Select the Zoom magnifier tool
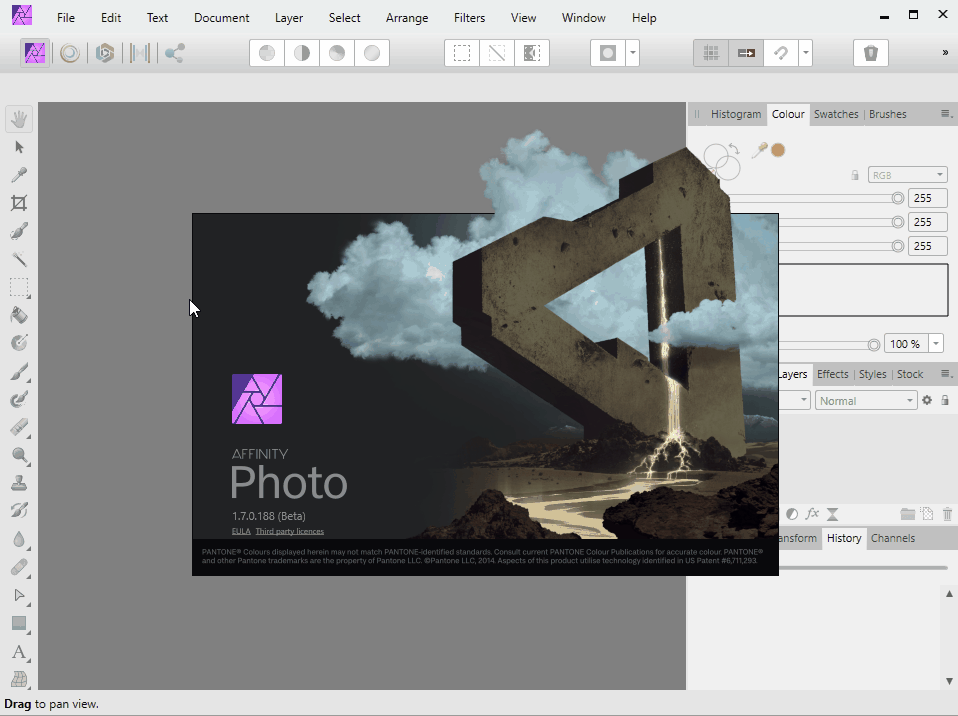Viewport: 958px width, 716px height. click(19, 455)
